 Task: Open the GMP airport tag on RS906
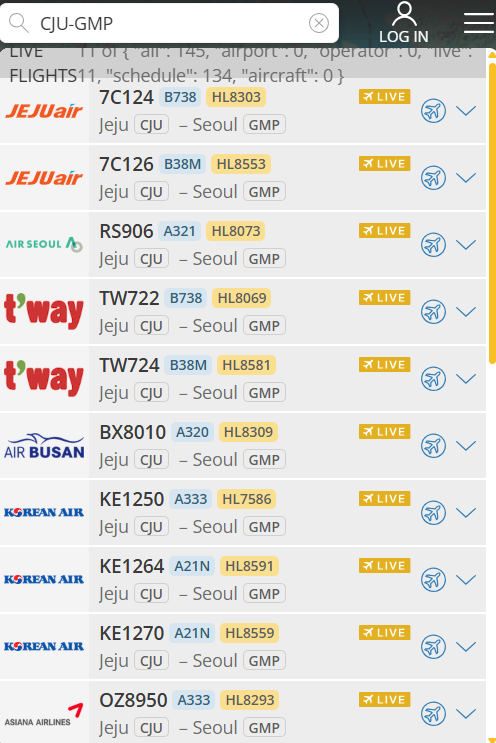click(x=264, y=259)
